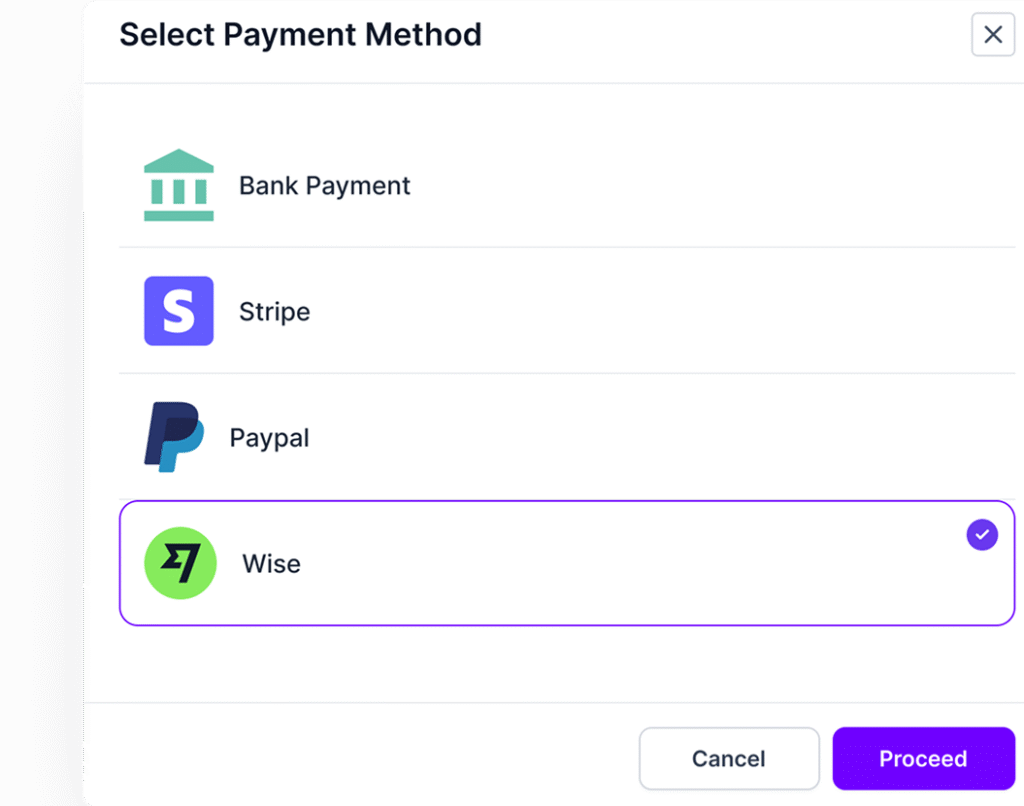
Task: Toggle selection on the Stripe row
Action: pos(500,311)
